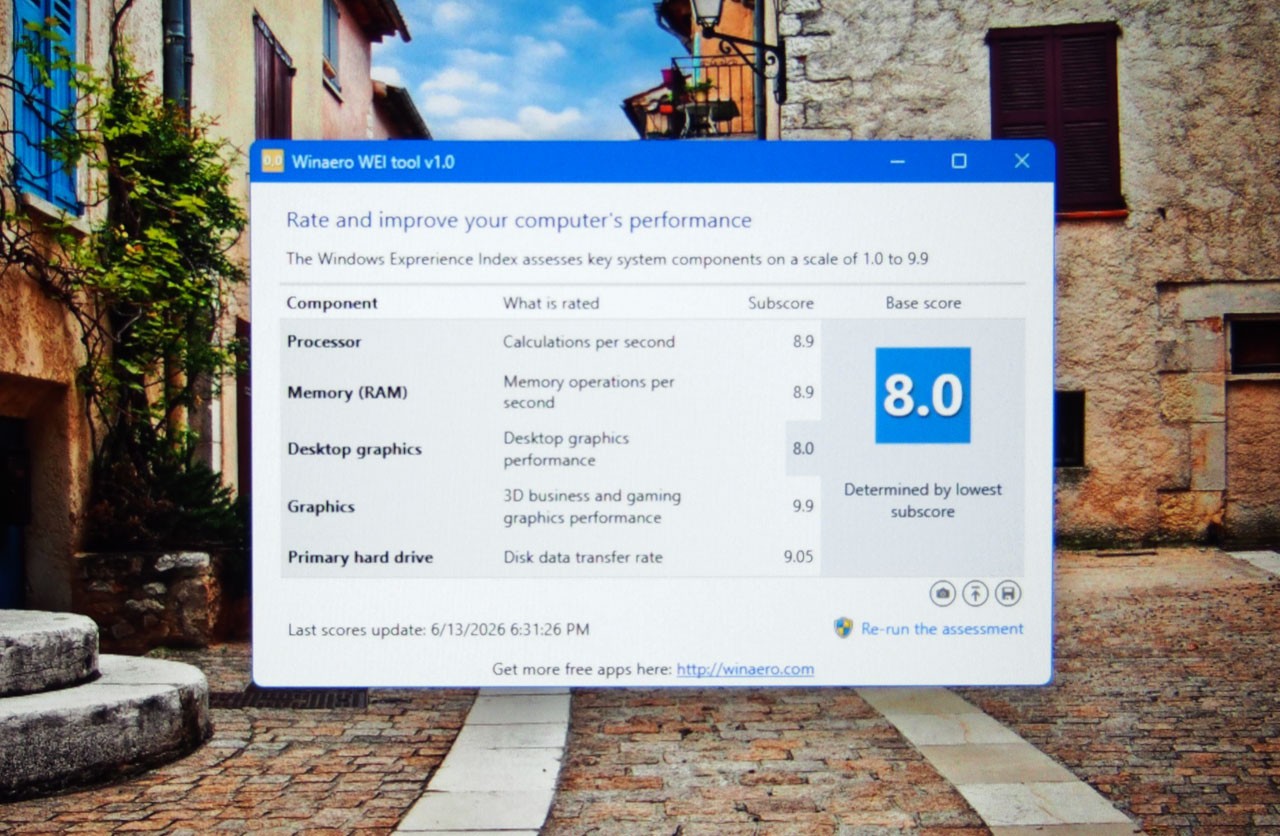The width and height of the screenshot is (1280, 836).
Task: Click the Winaero app icon in title bar
Action: click(272, 161)
